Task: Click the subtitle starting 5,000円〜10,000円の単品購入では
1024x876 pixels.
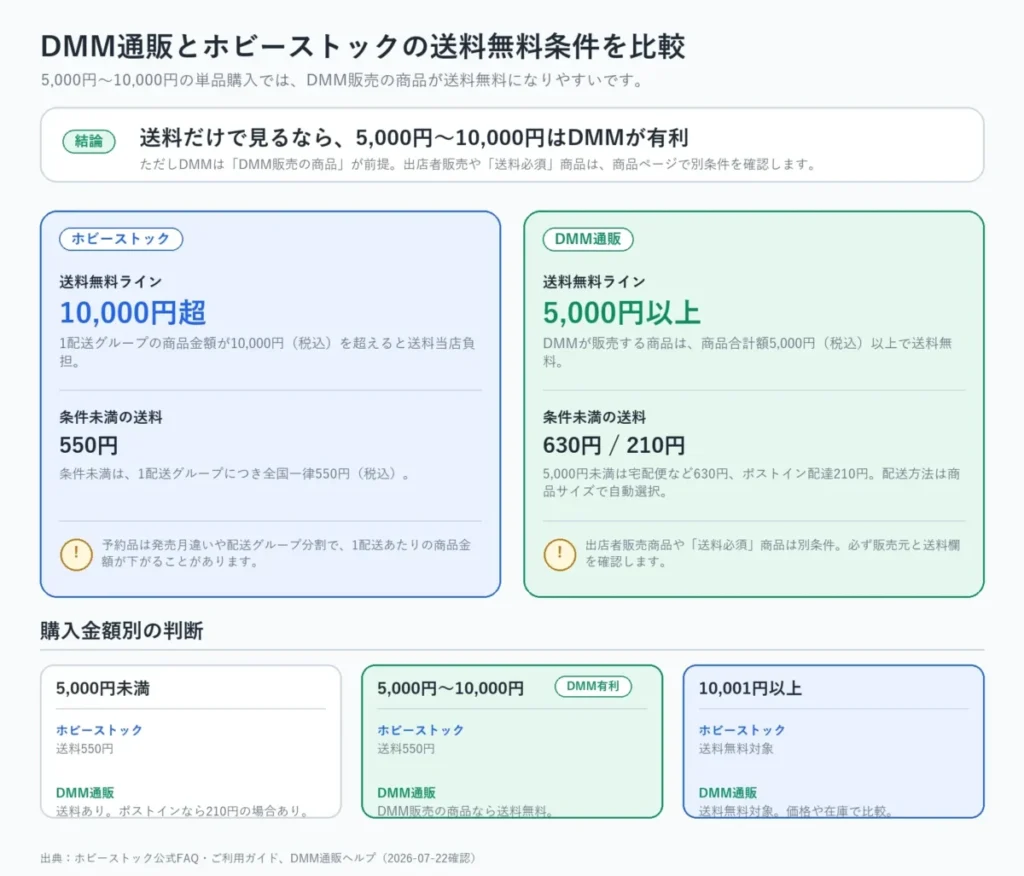Action: [x=344, y=80]
